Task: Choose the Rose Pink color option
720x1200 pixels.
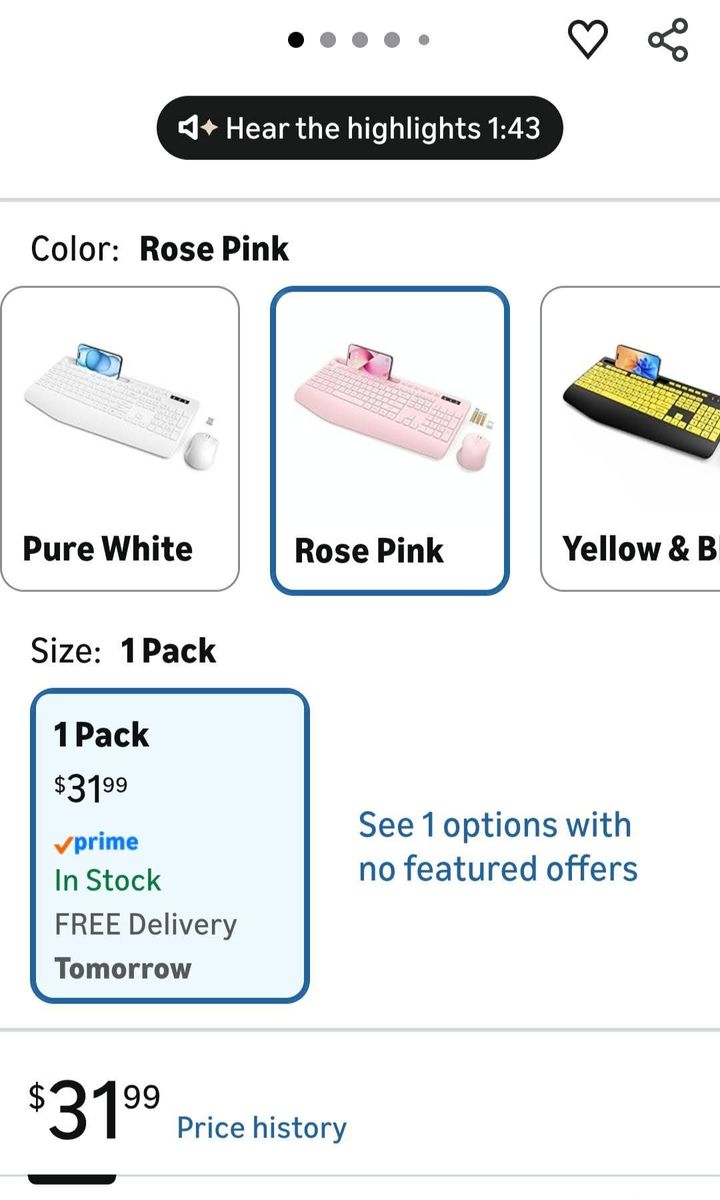Action: [x=390, y=441]
